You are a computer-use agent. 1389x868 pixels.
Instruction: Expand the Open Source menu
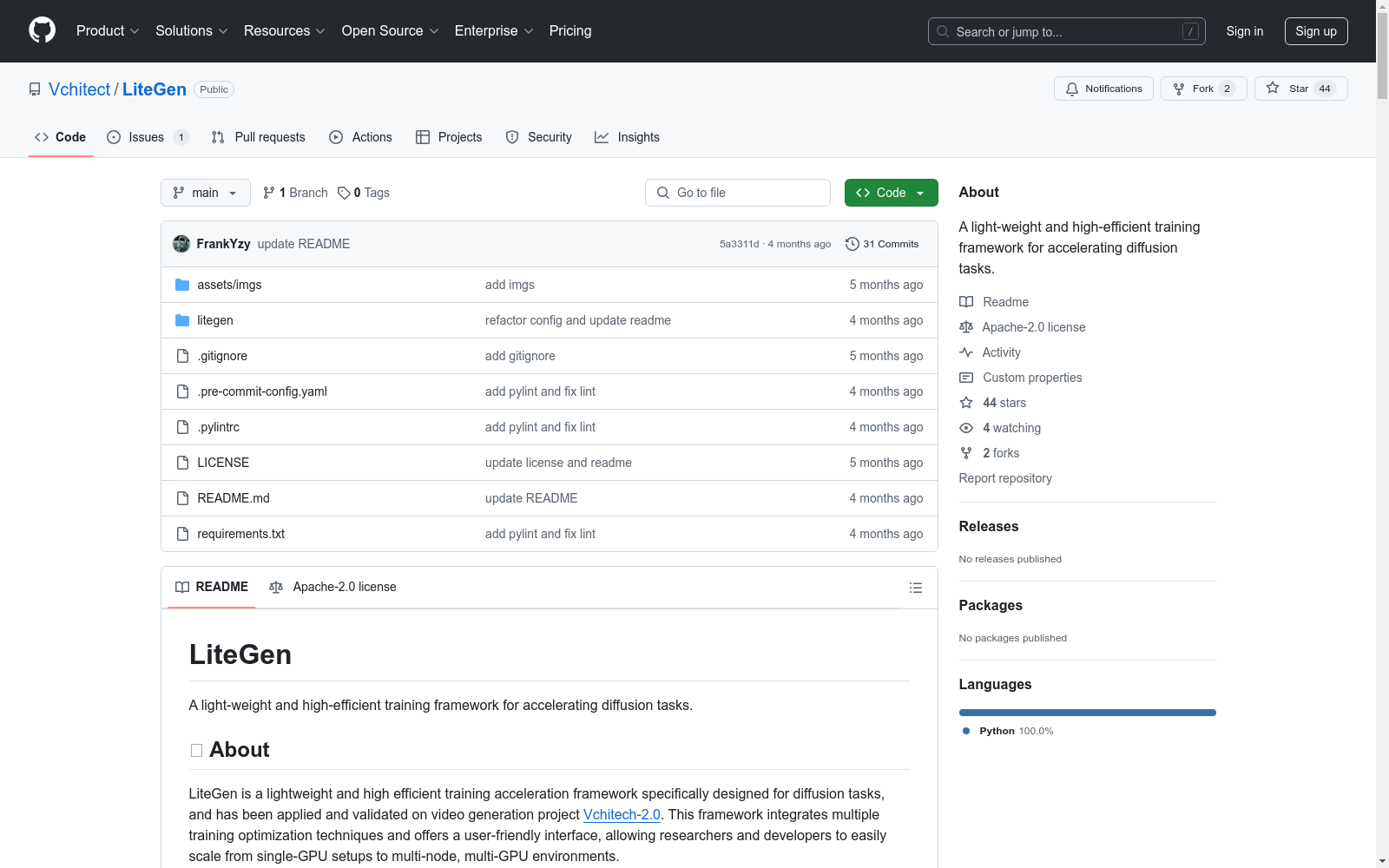391,31
